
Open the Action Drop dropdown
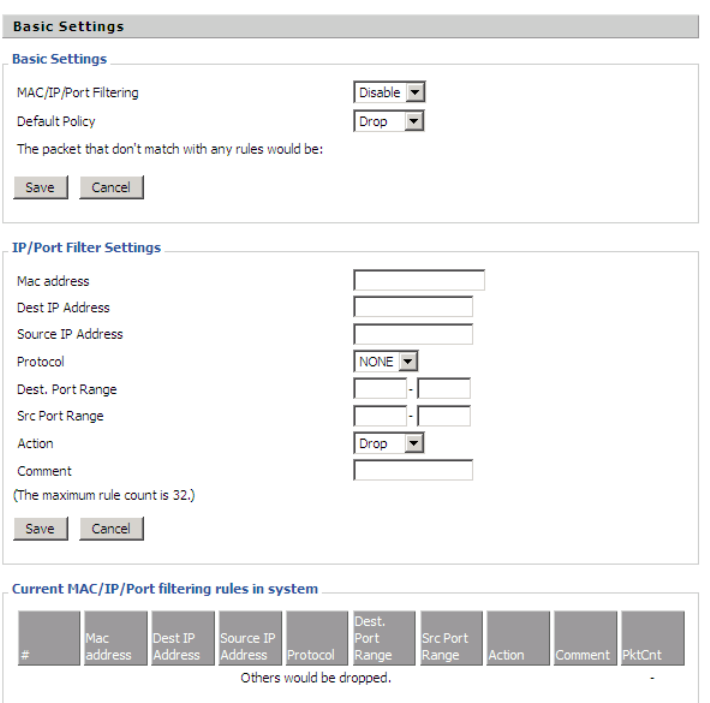[x=389, y=444]
